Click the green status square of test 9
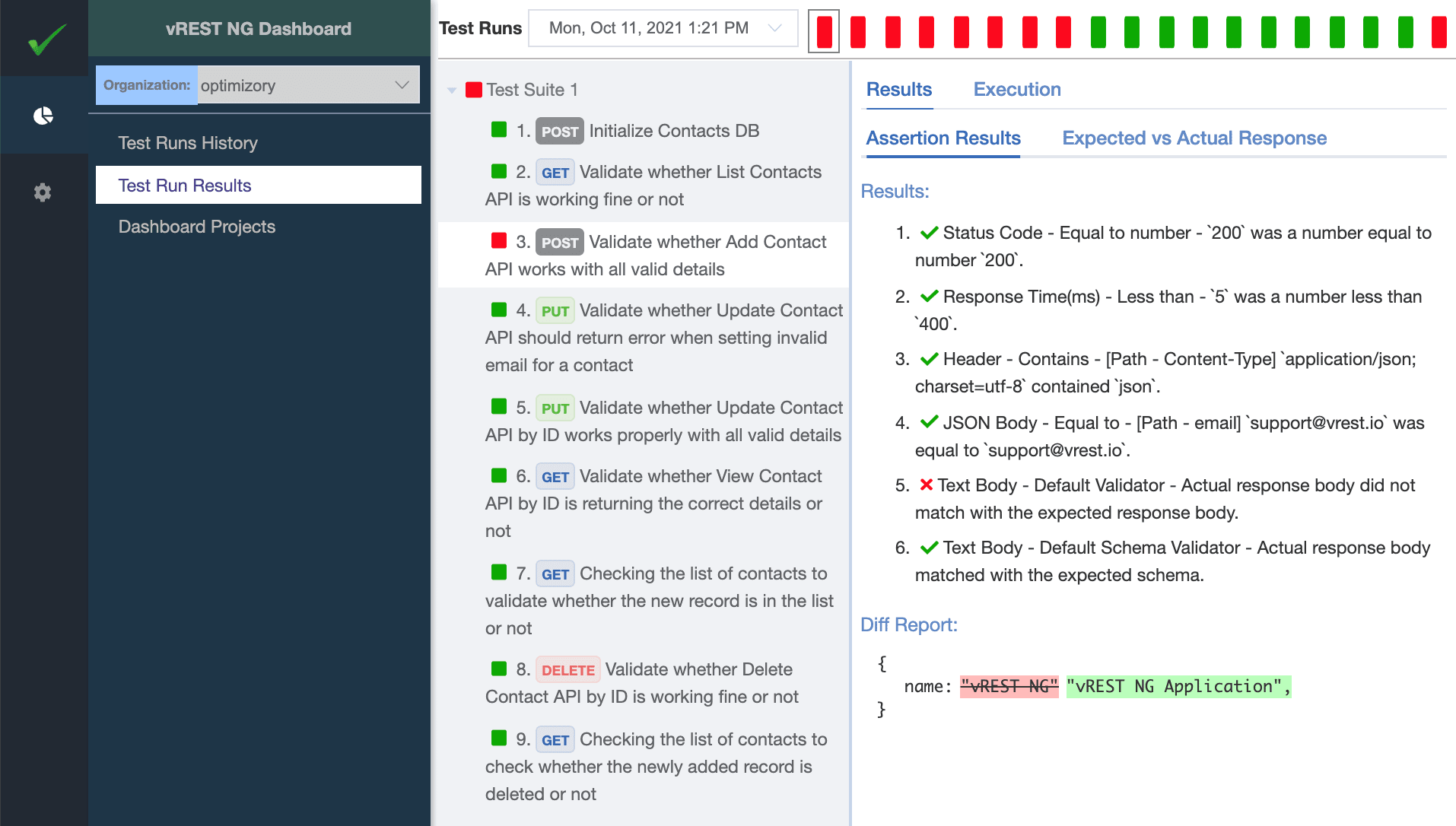 pyautogui.click(x=499, y=738)
